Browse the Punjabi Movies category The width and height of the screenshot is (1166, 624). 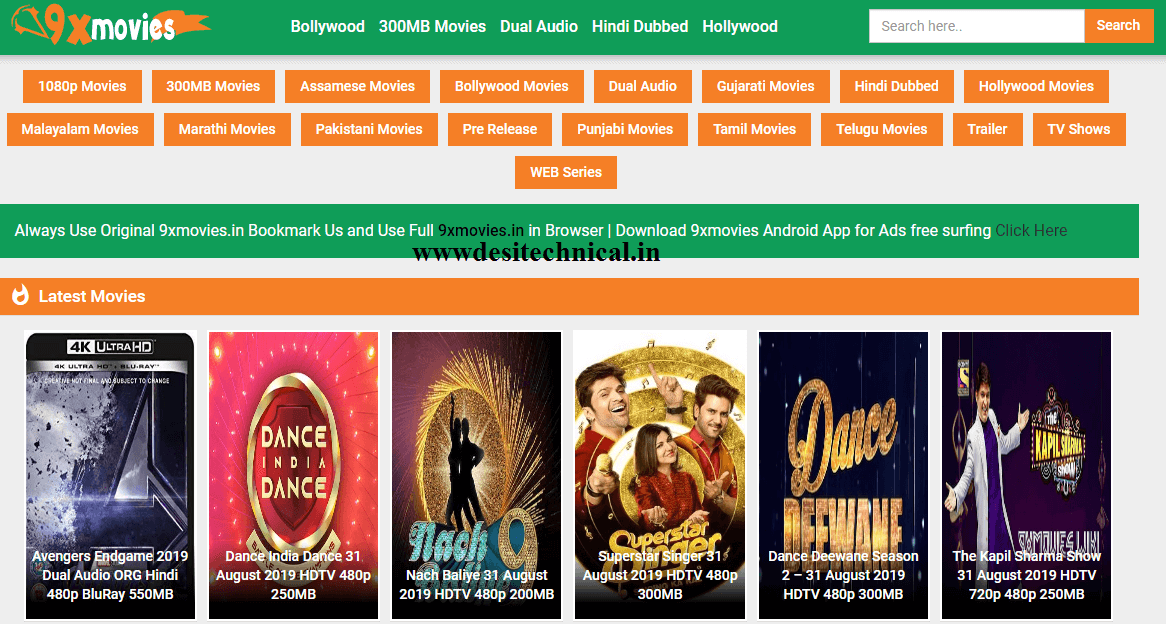(x=625, y=129)
